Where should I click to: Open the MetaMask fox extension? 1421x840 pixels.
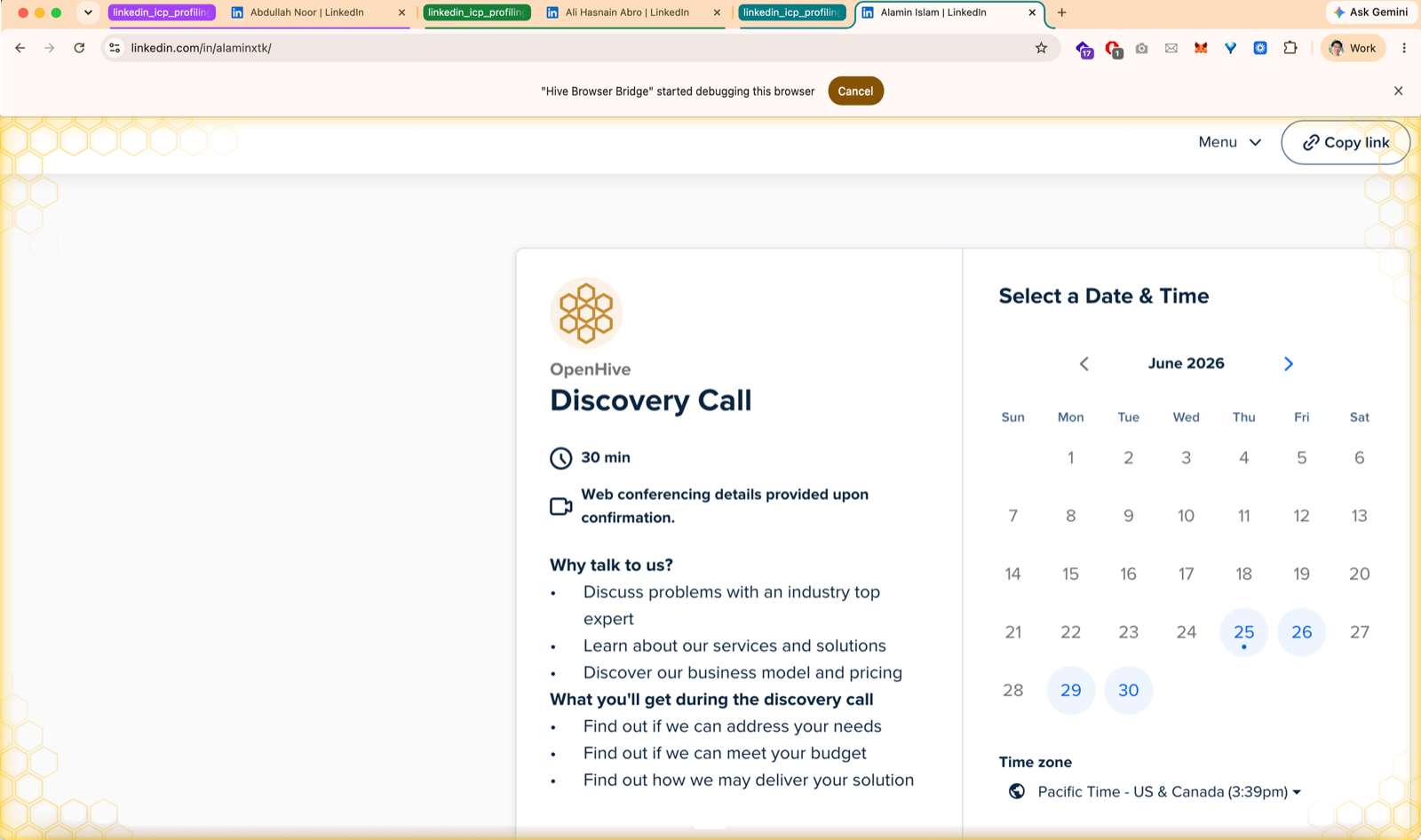[x=1201, y=48]
